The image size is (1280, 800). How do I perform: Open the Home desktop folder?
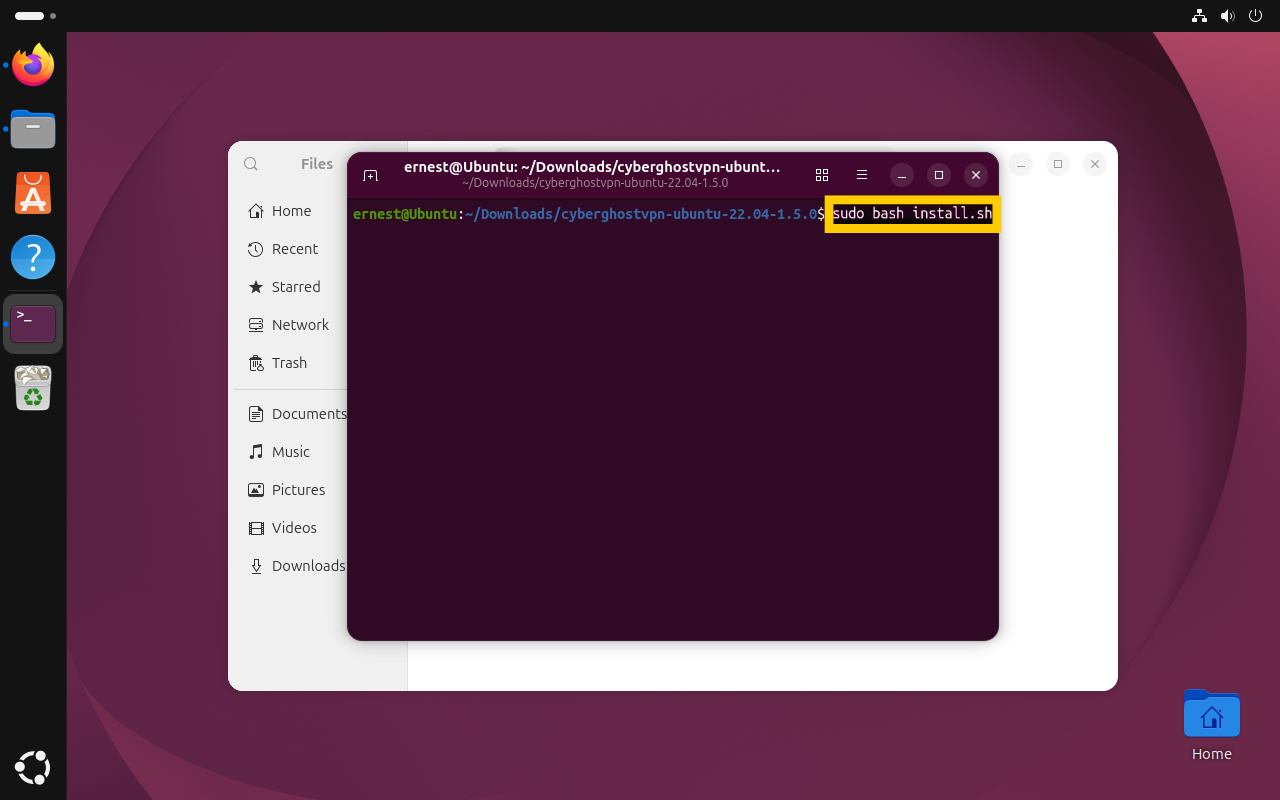coord(1211,726)
